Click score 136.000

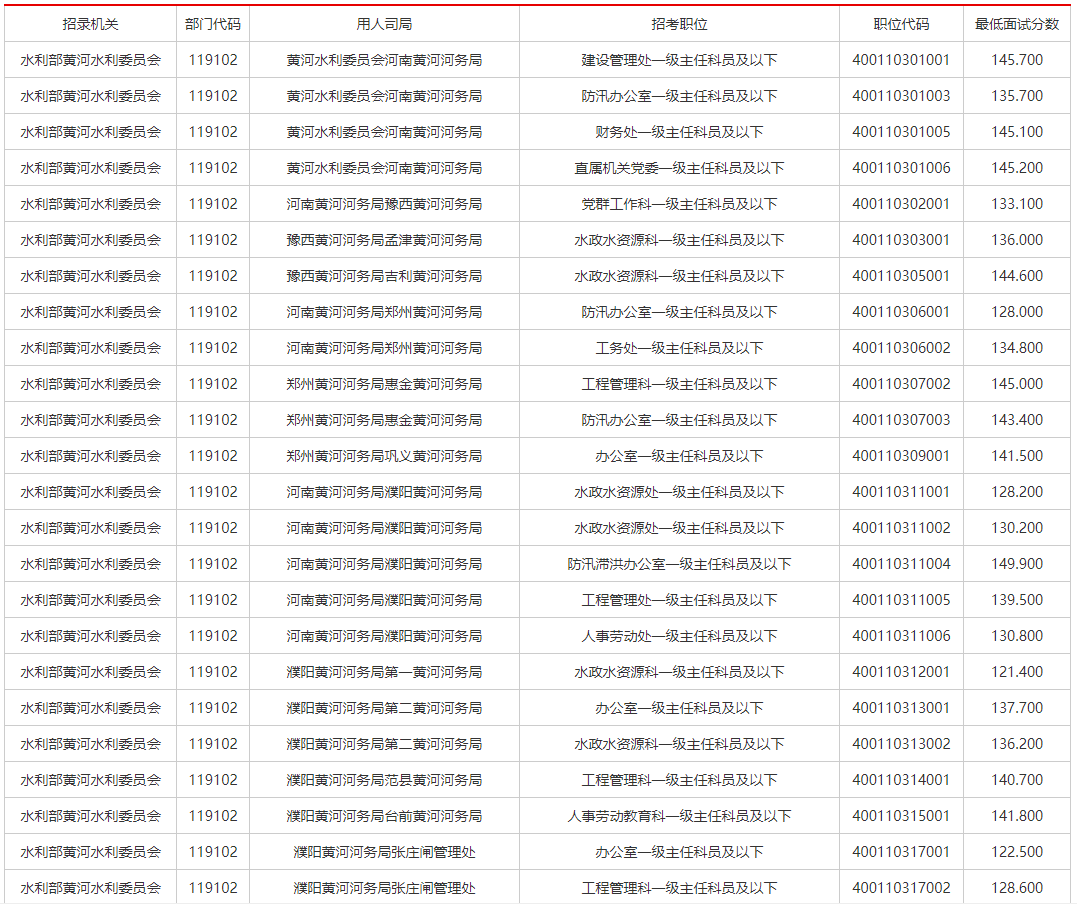[x=1017, y=240]
